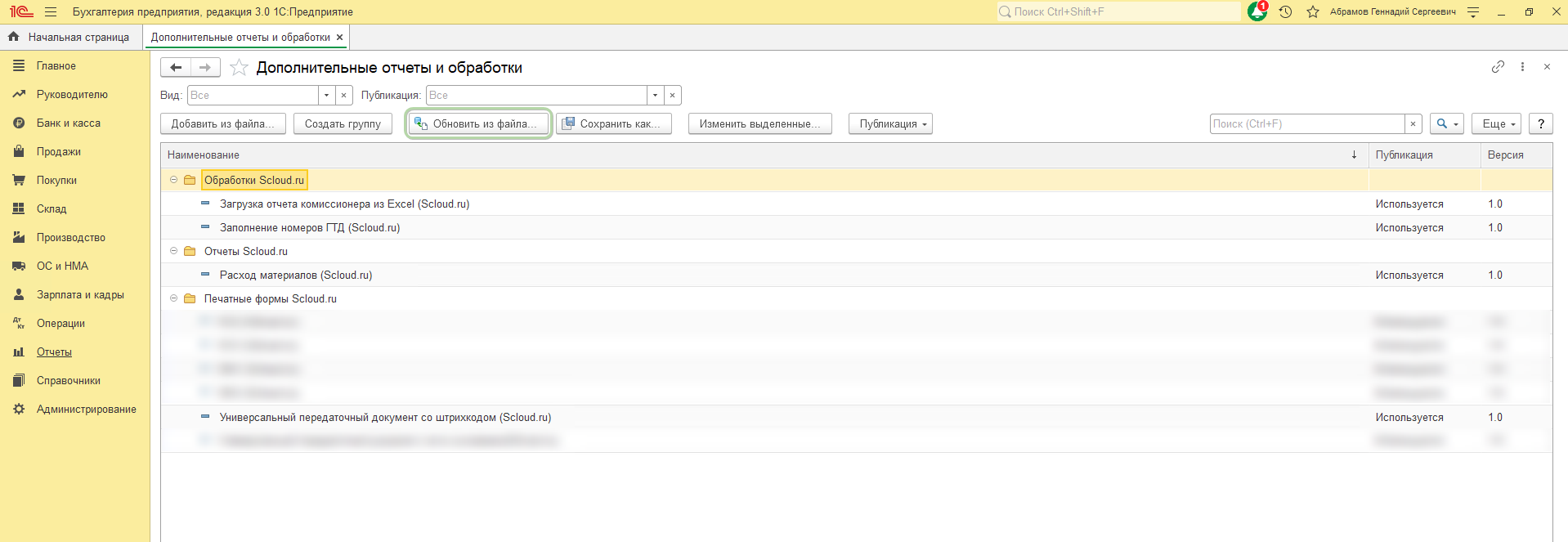Open Зарплата и кадры section
Viewport: 1568px width, 542px height.
74,295
